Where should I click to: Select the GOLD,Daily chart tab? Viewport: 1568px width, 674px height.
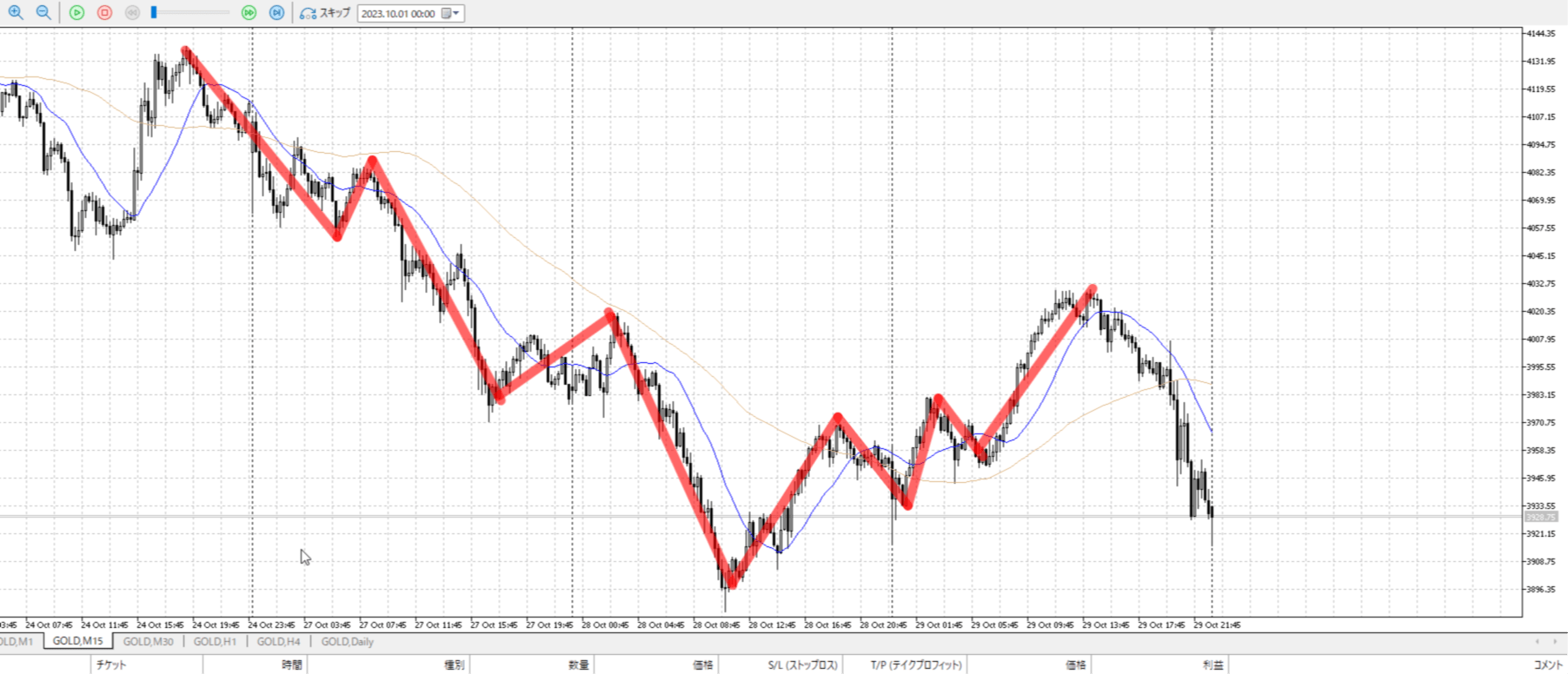[x=347, y=642]
